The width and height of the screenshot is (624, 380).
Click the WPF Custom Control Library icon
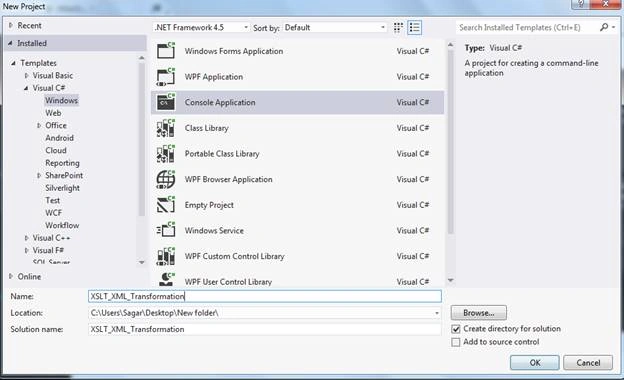166,256
